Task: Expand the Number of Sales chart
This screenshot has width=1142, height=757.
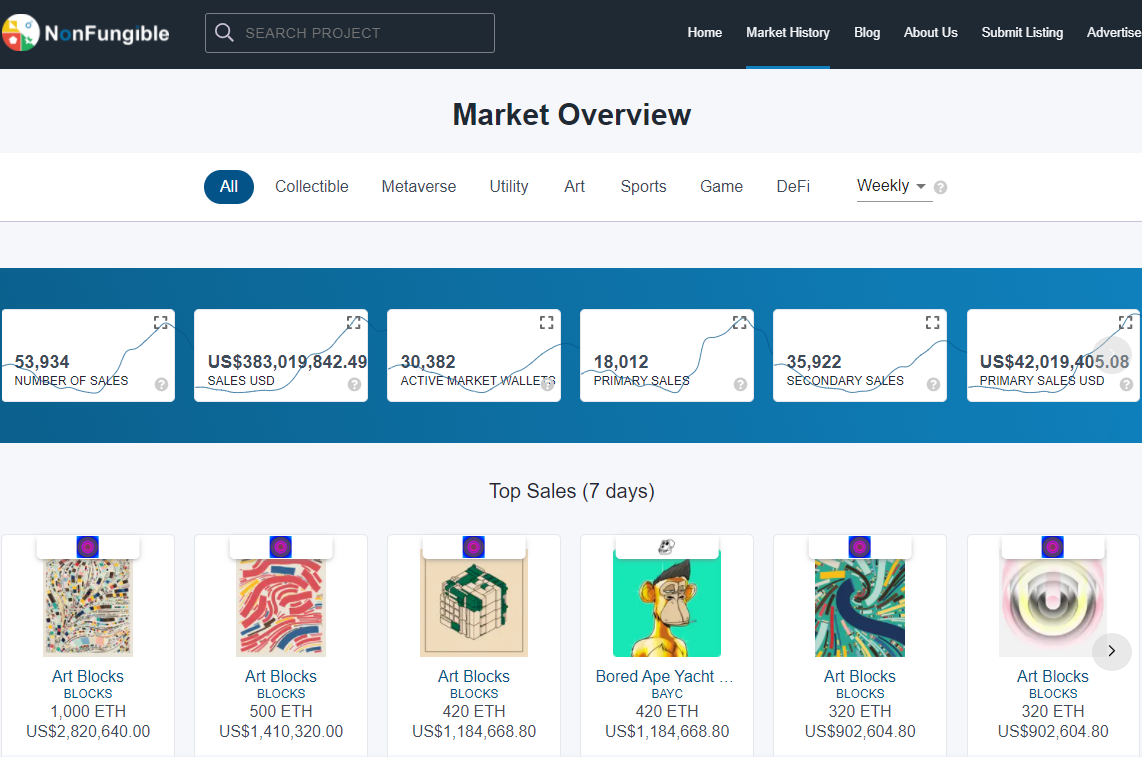Action: 160,322
